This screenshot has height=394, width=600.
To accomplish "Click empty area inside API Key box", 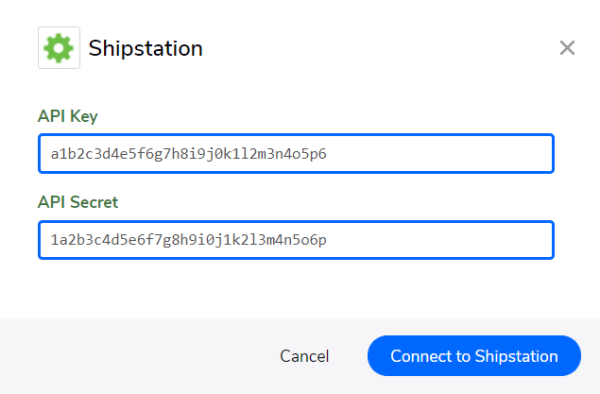I will [x=440, y=153].
